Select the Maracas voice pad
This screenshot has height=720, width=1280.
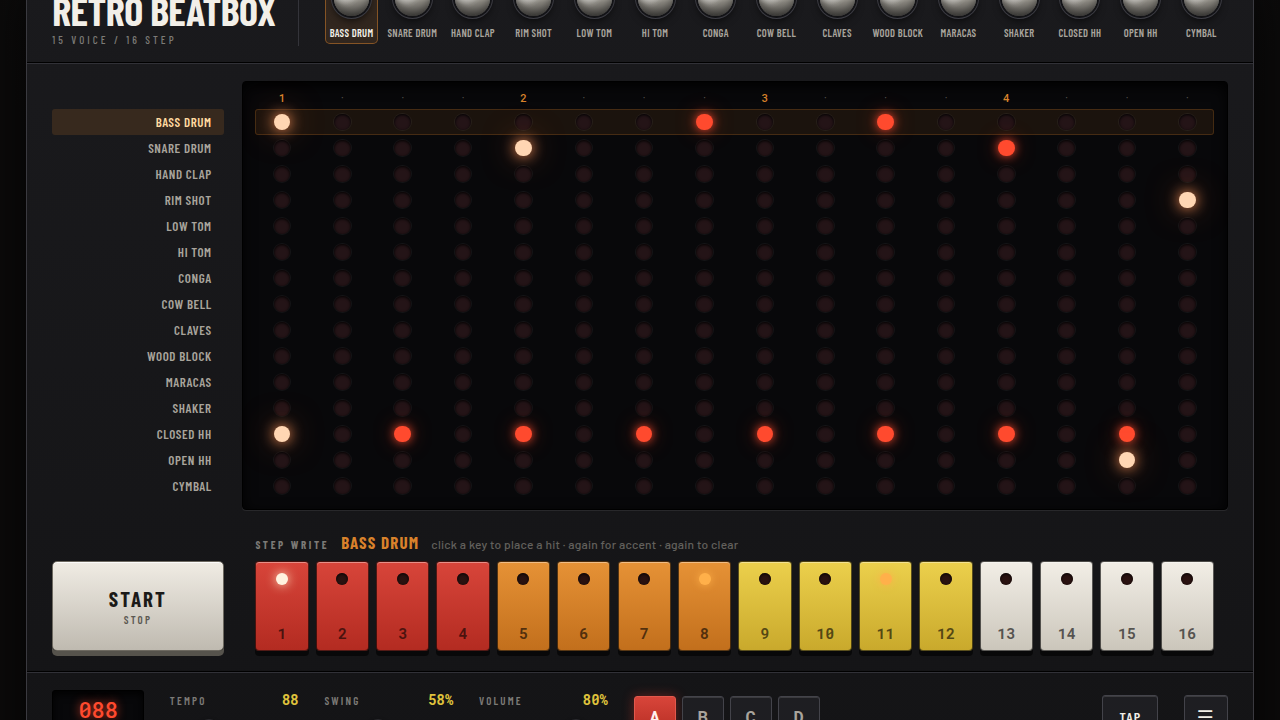point(958,20)
